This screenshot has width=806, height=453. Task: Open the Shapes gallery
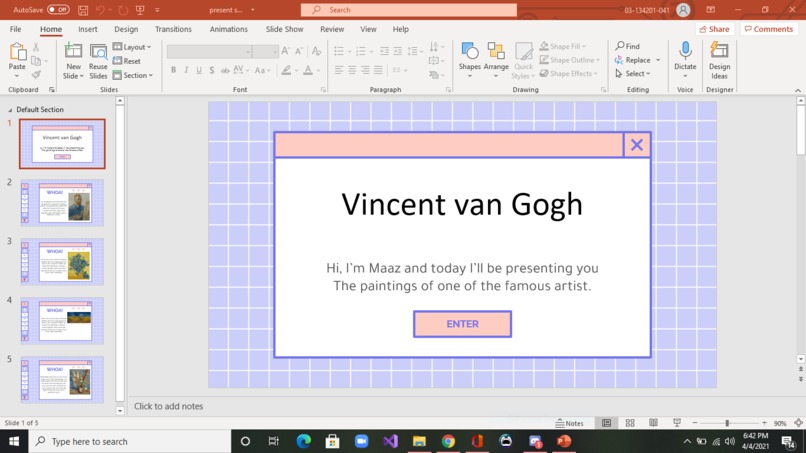[470, 61]
